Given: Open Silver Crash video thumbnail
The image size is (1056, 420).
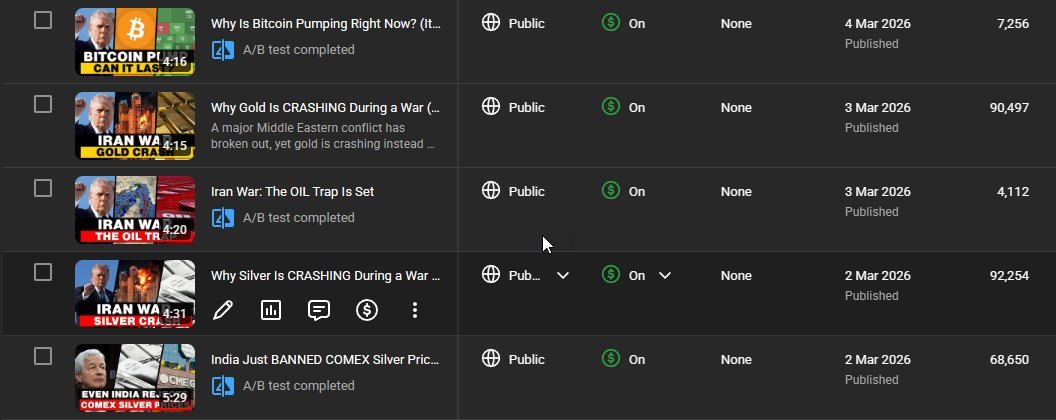Looking at the screenshot, I should point(135,293).
